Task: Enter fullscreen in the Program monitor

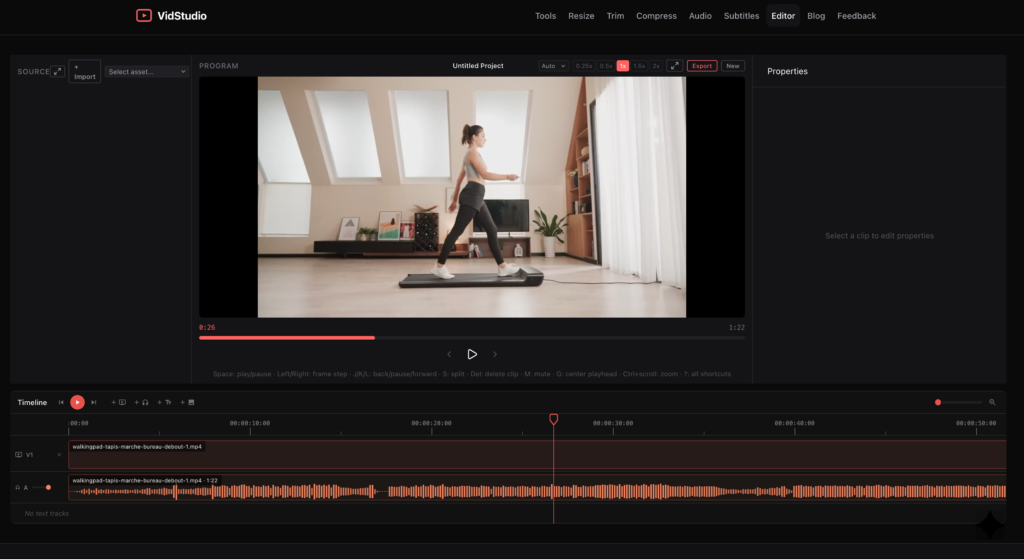Action: point(674,66)
